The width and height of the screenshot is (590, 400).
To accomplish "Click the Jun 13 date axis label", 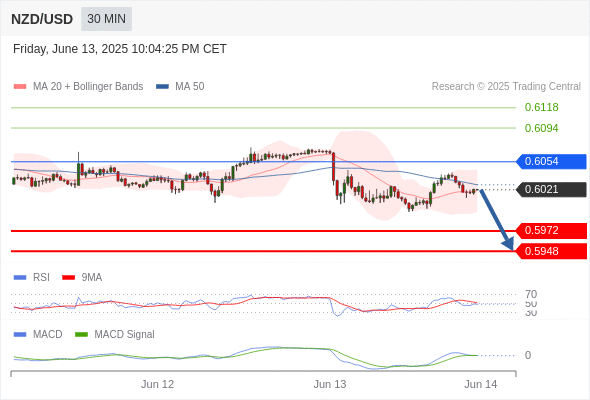I will 330,385.
